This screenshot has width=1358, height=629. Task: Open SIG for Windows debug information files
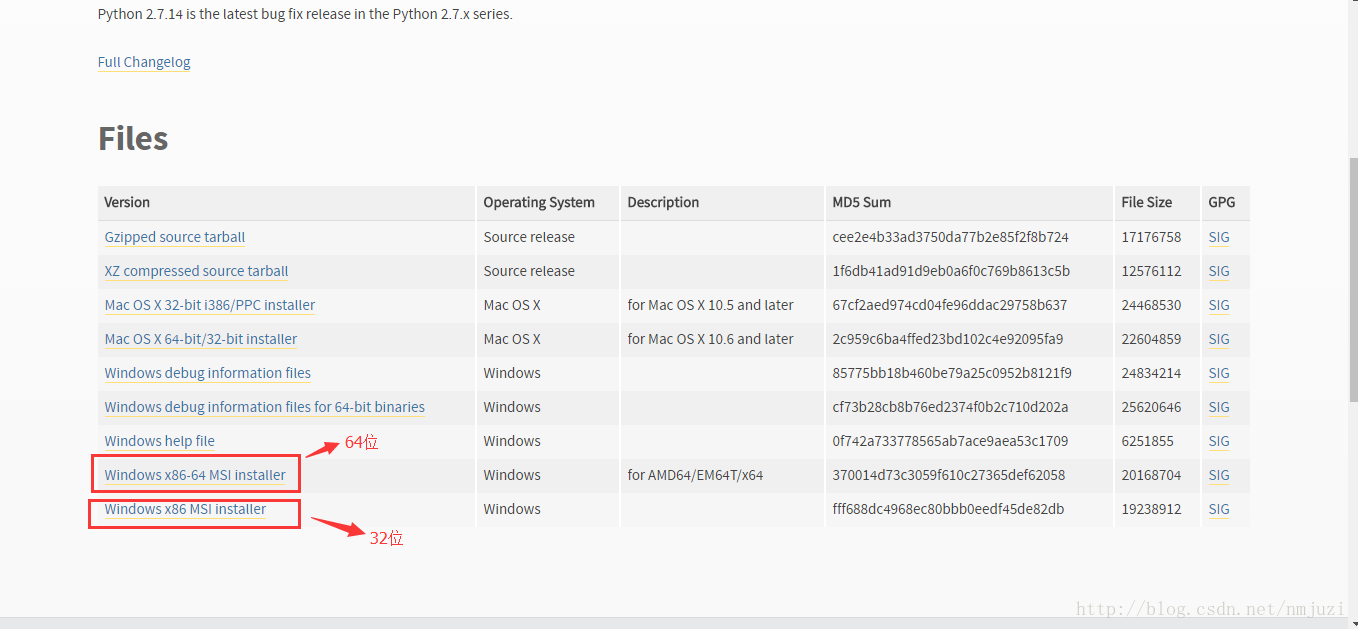(x=1219, y=373)
